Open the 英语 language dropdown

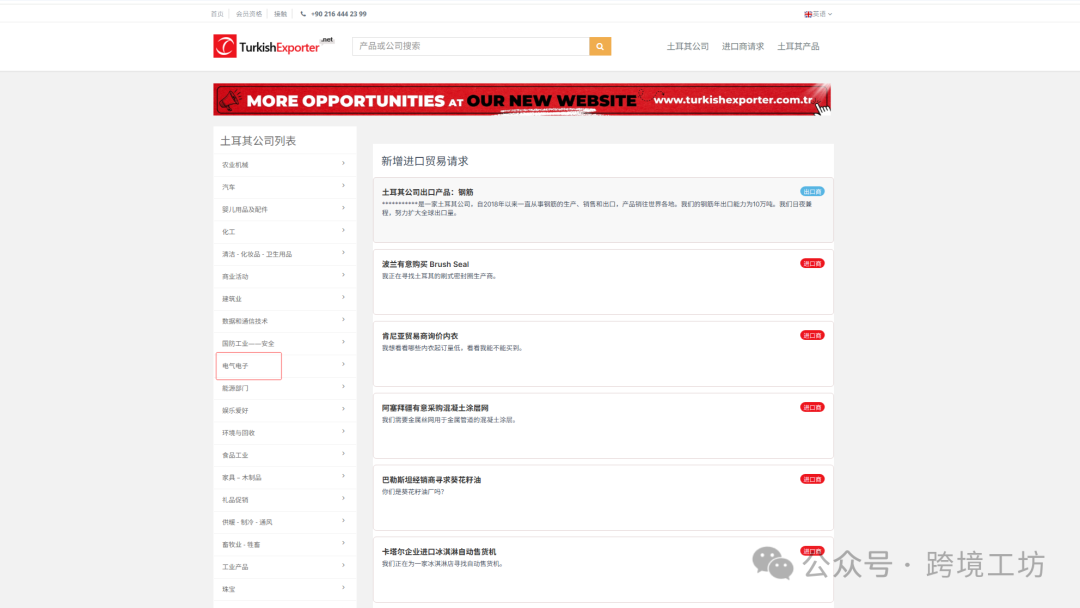(818, 14)
